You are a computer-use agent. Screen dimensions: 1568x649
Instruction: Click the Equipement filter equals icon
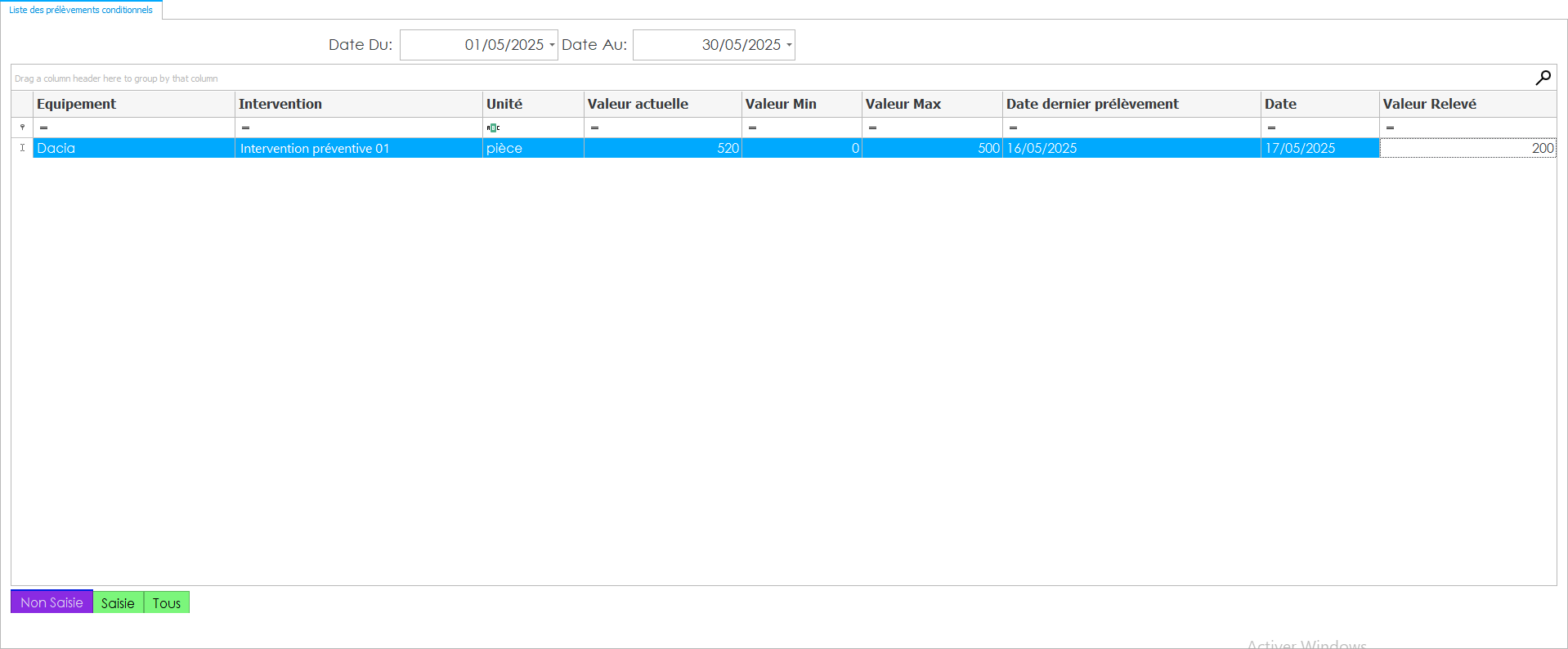click(44, 128)
